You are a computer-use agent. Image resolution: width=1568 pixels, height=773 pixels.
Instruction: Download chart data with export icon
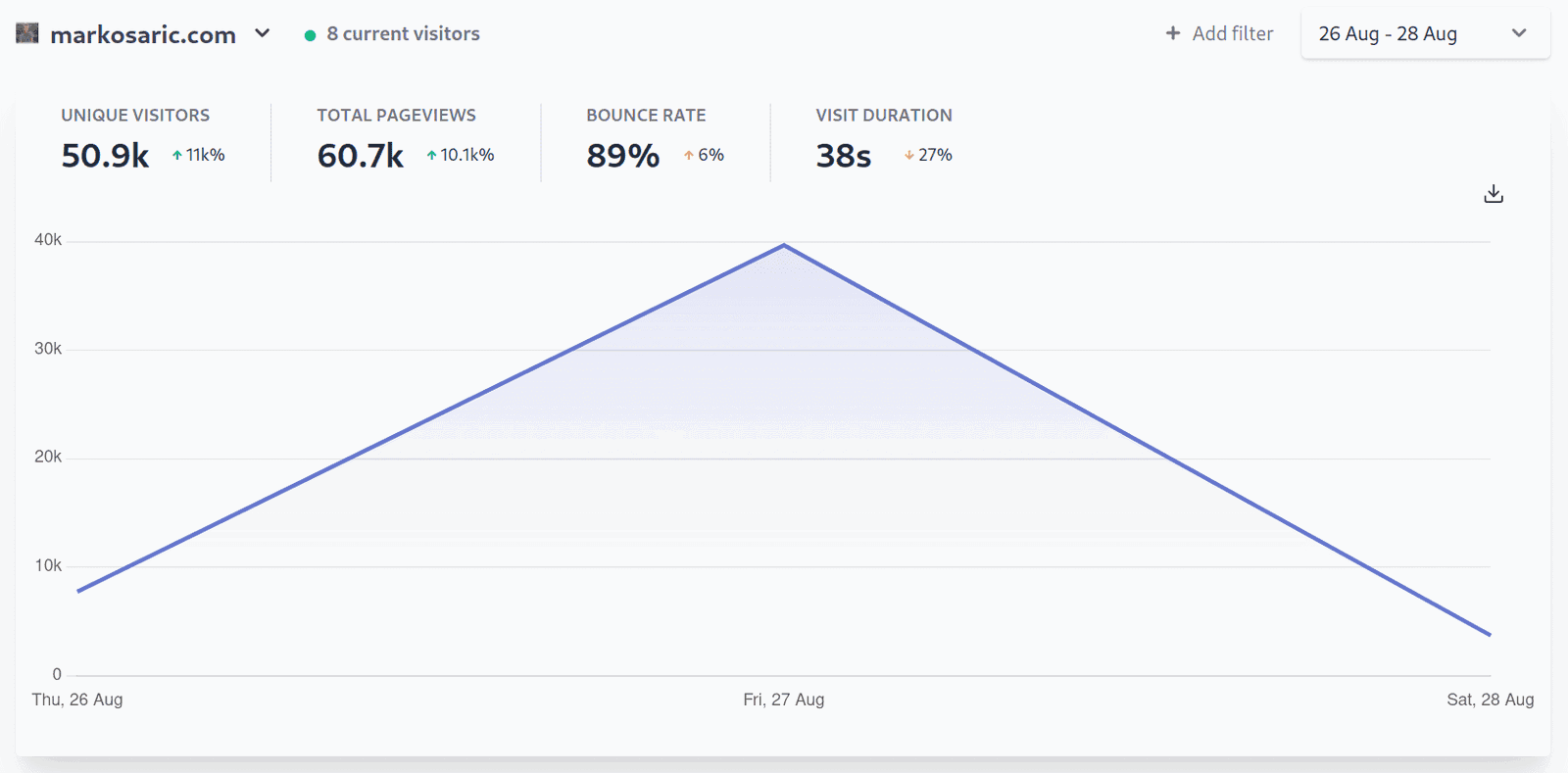(1493, 194)
